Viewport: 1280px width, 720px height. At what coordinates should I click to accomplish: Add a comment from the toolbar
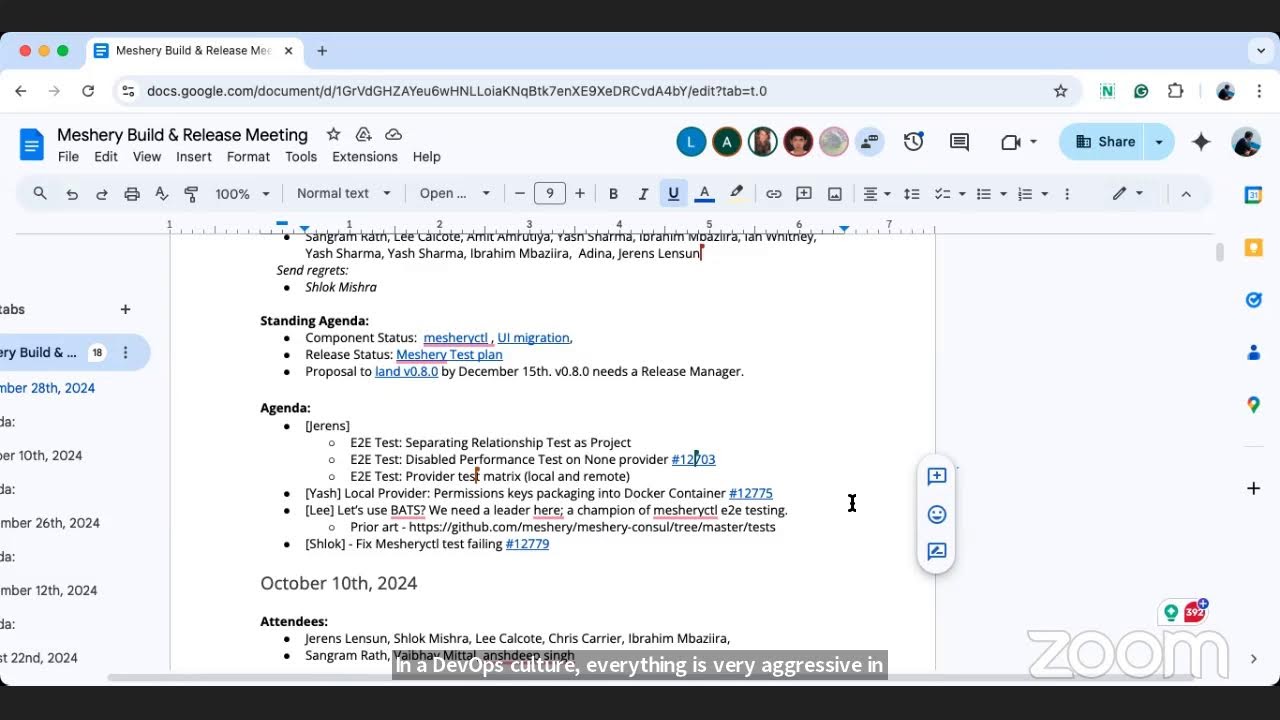[x=804, y=194]
